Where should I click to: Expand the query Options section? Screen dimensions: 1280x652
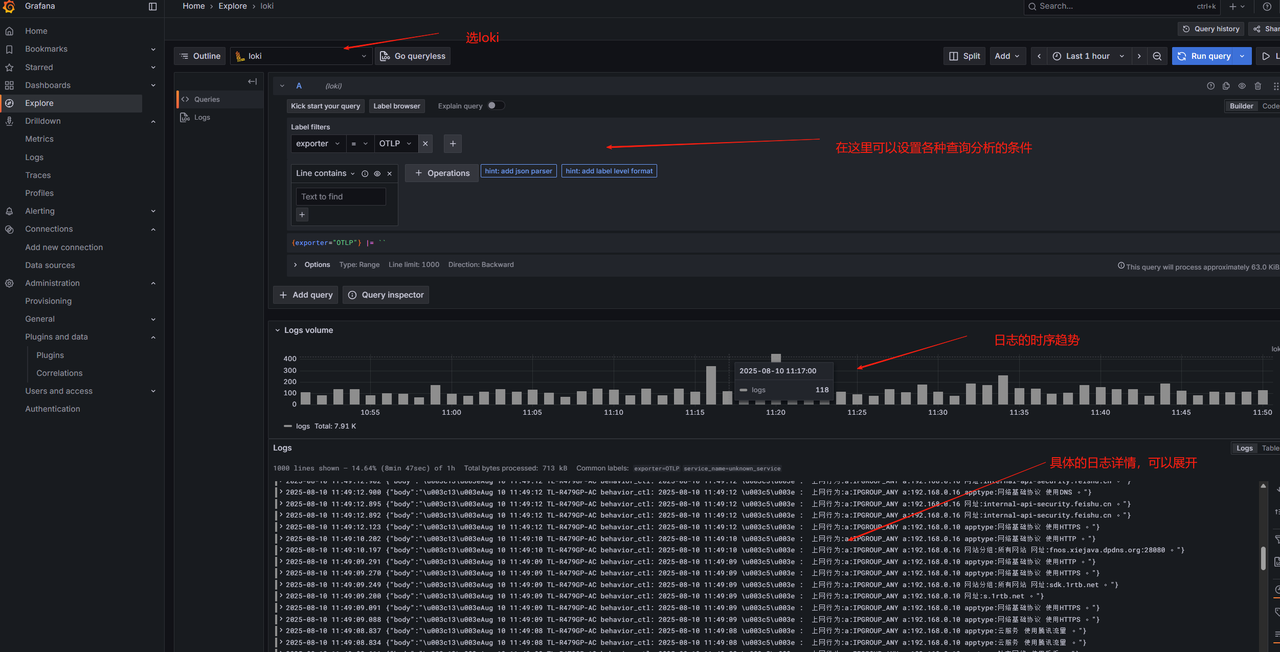[295, 265]
